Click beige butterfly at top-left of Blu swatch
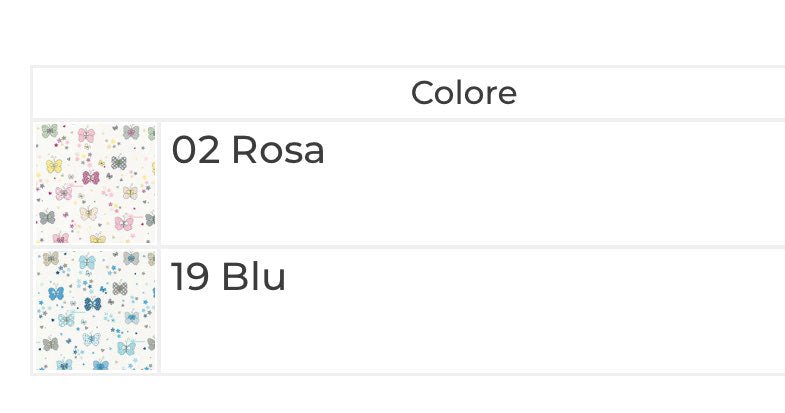This screenshot has height=413, width=785. tap(49, 258)
